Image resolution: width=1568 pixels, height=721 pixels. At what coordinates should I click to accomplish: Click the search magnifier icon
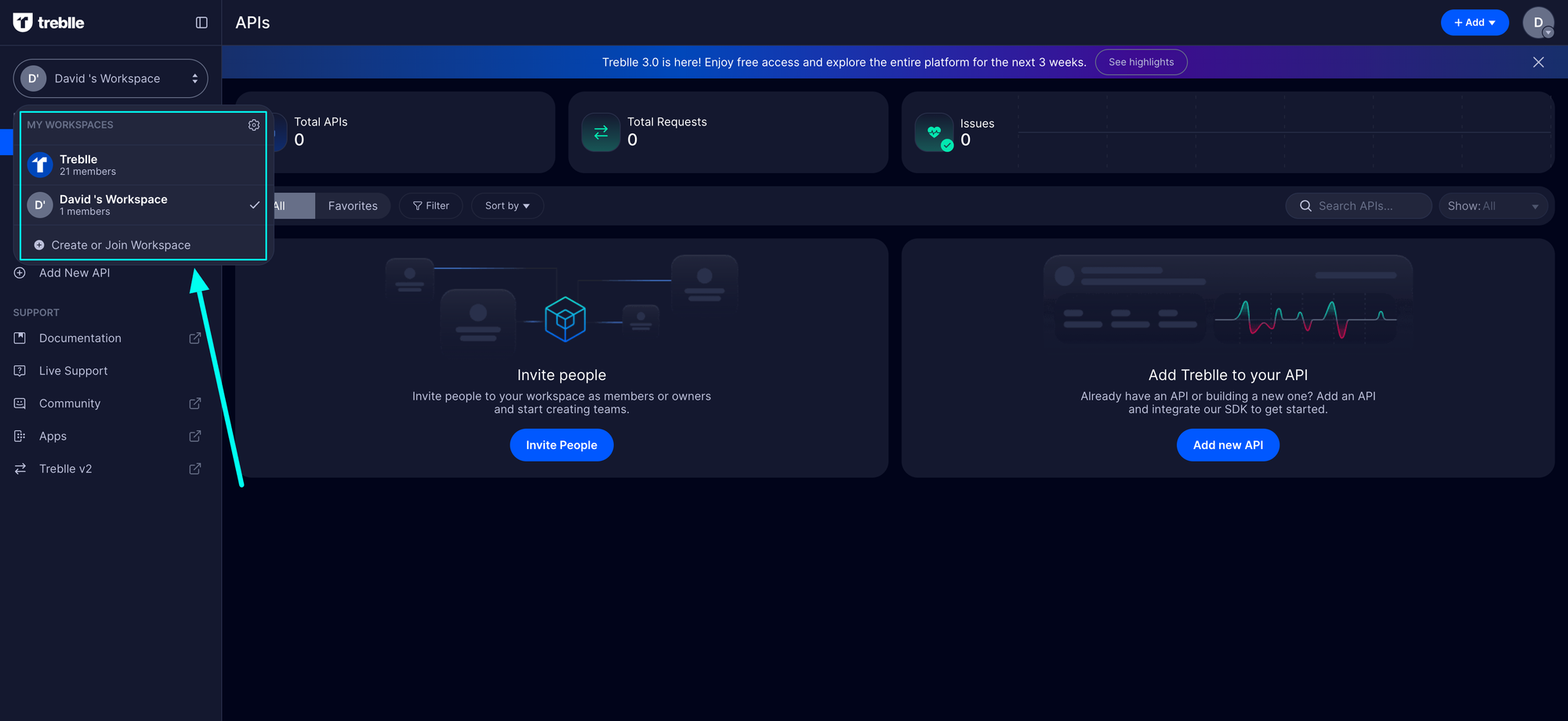pyautogui.click(x=1305, y=206)
